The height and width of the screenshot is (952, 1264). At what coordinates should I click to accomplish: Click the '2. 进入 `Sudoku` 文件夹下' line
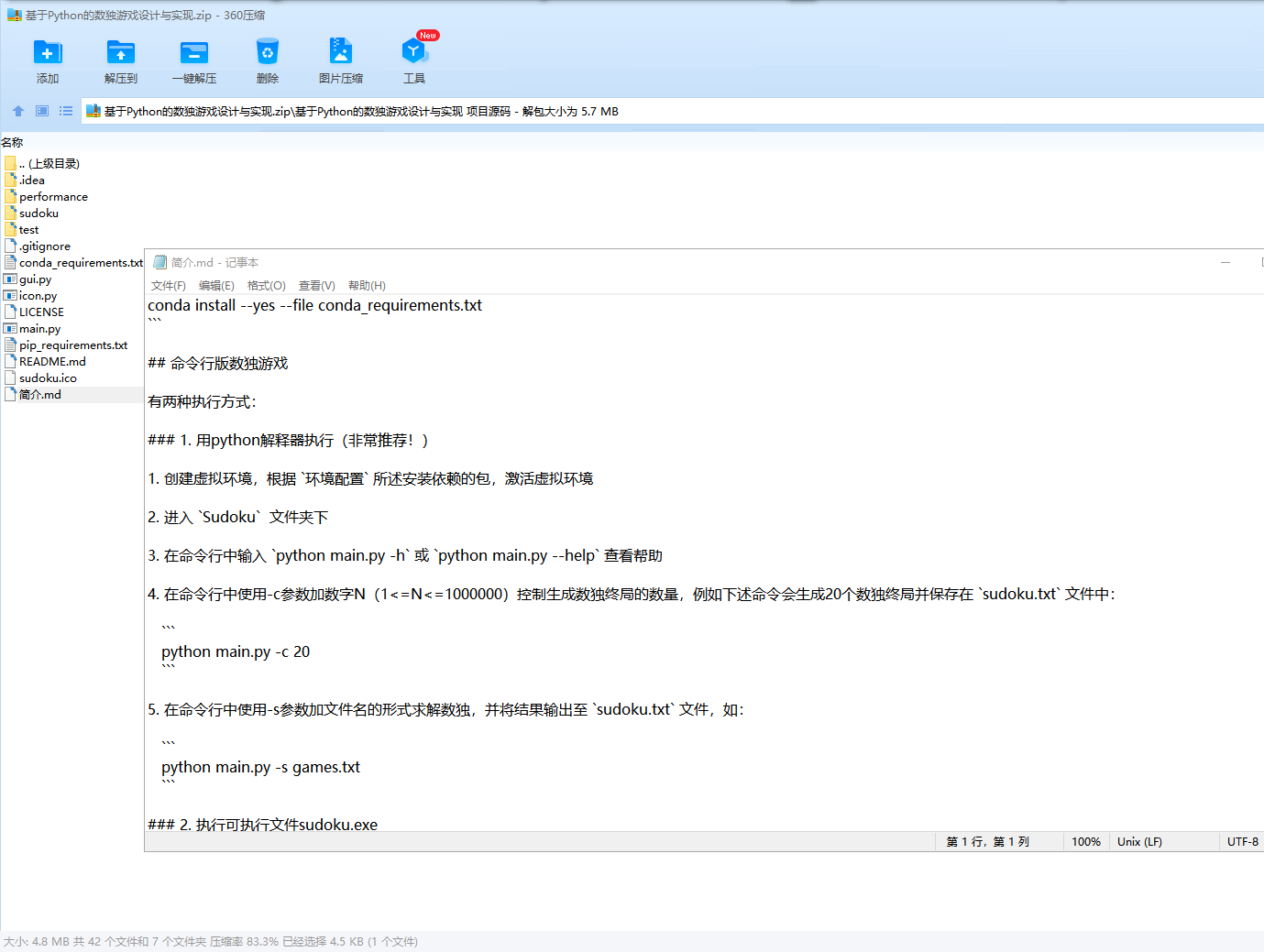tap(238, 518)
